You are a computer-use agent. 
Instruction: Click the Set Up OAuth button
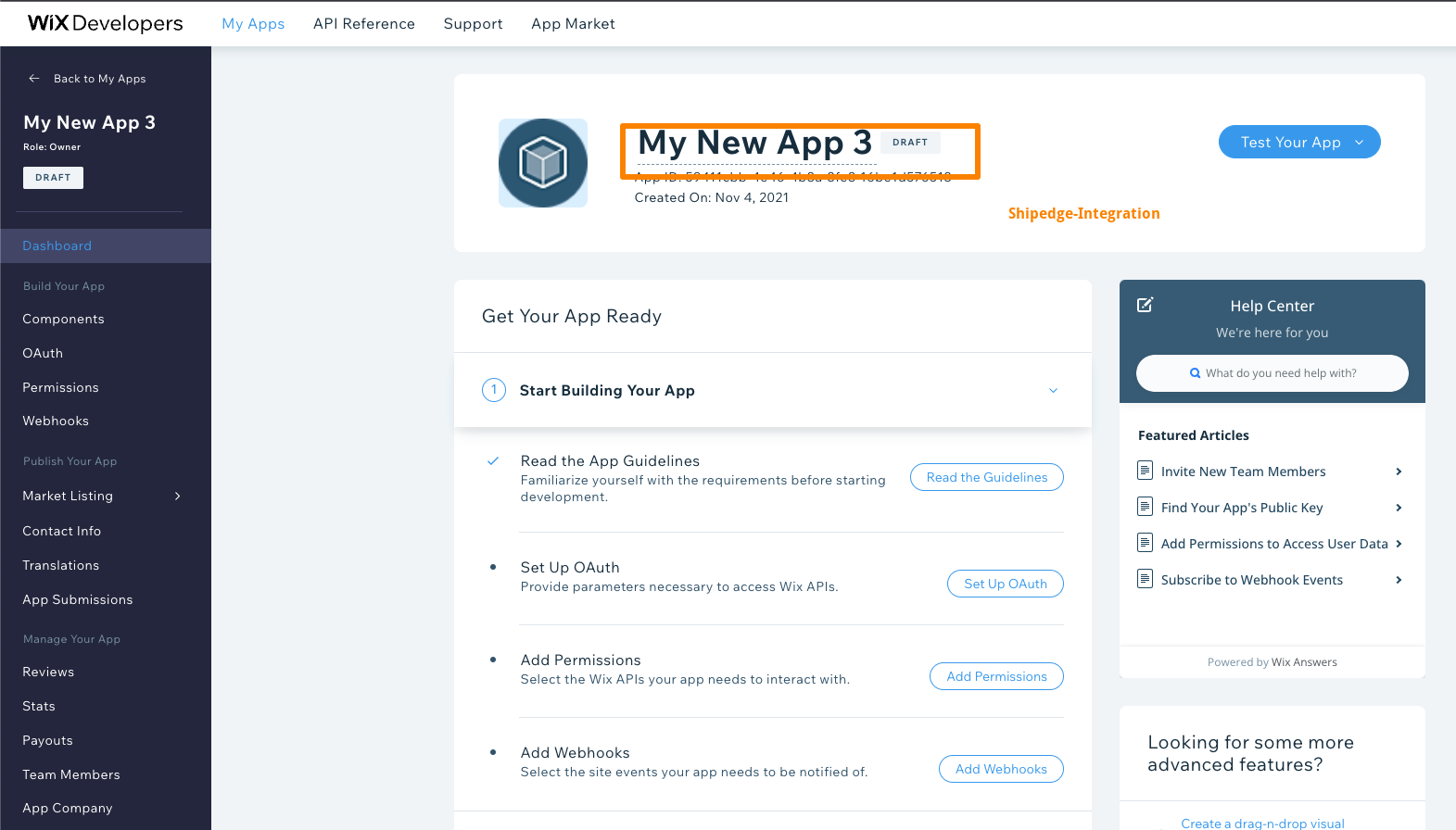click(x=1006, y=584)
